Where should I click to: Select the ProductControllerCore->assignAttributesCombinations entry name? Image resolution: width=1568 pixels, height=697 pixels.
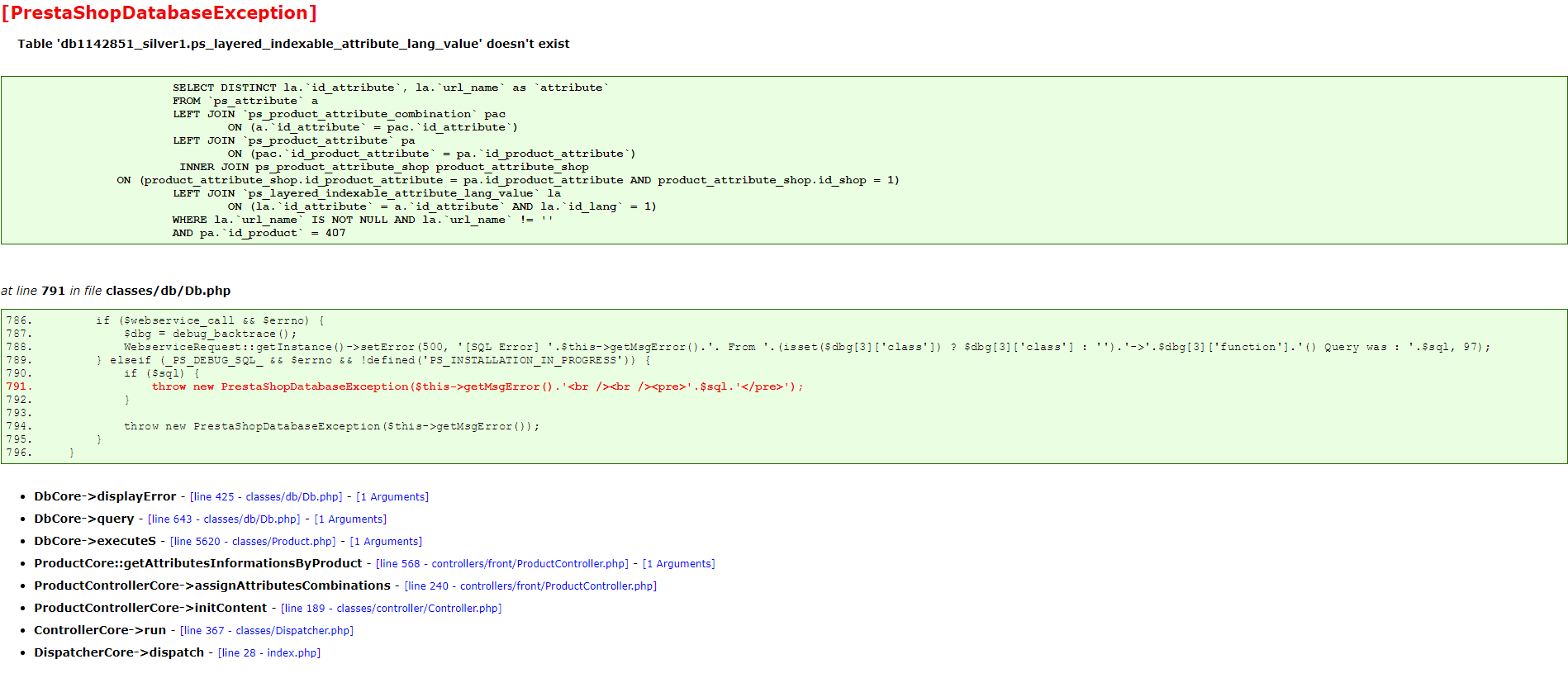click(x=212, y=586)
